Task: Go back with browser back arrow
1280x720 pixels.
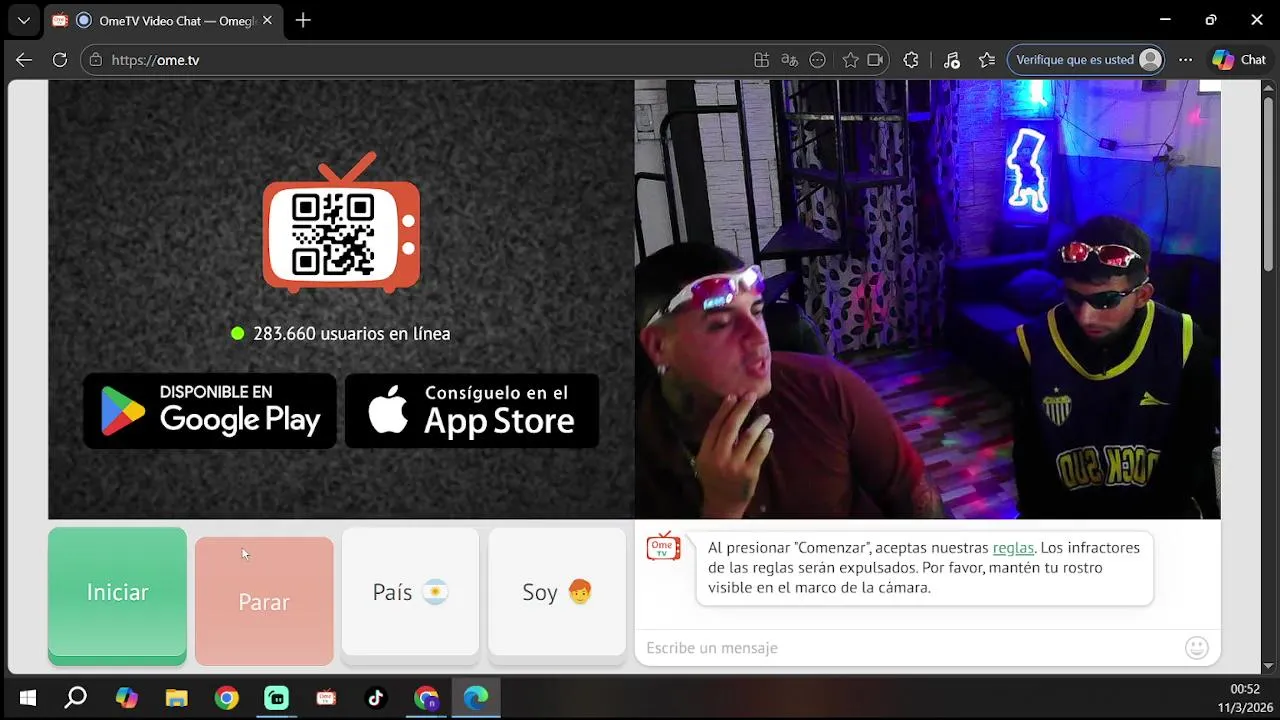Action: (x=24, y=60)
